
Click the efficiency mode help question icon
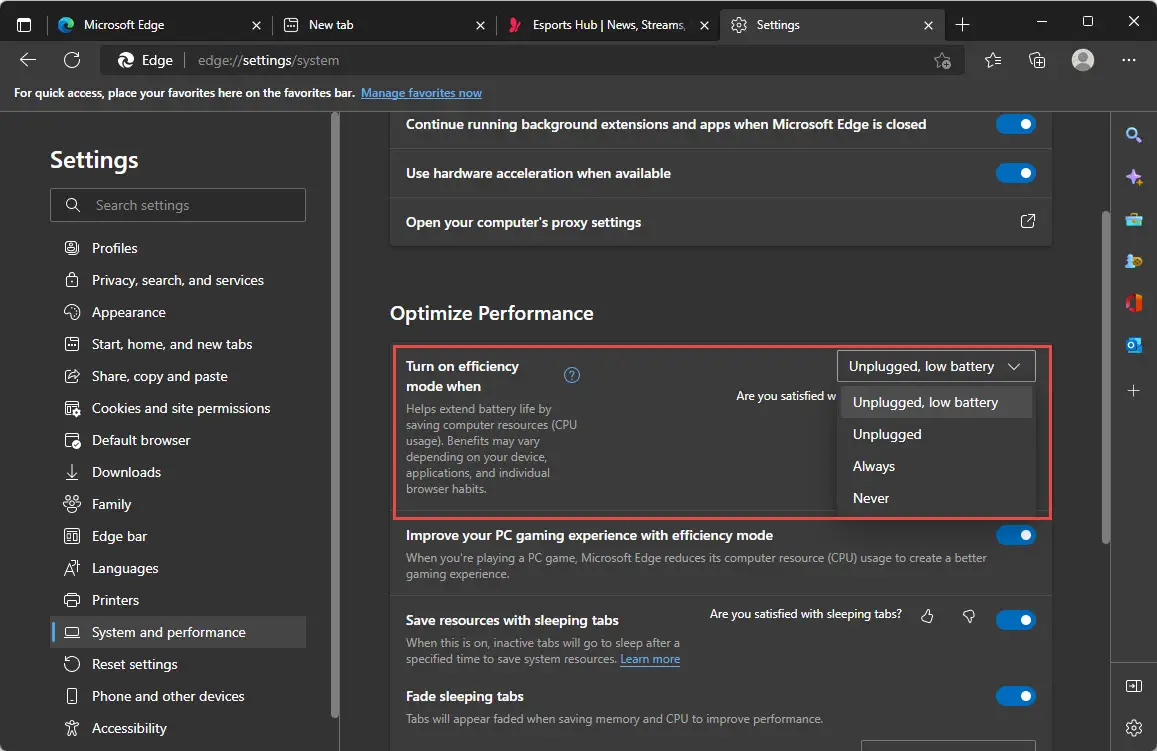click(572, 376)
